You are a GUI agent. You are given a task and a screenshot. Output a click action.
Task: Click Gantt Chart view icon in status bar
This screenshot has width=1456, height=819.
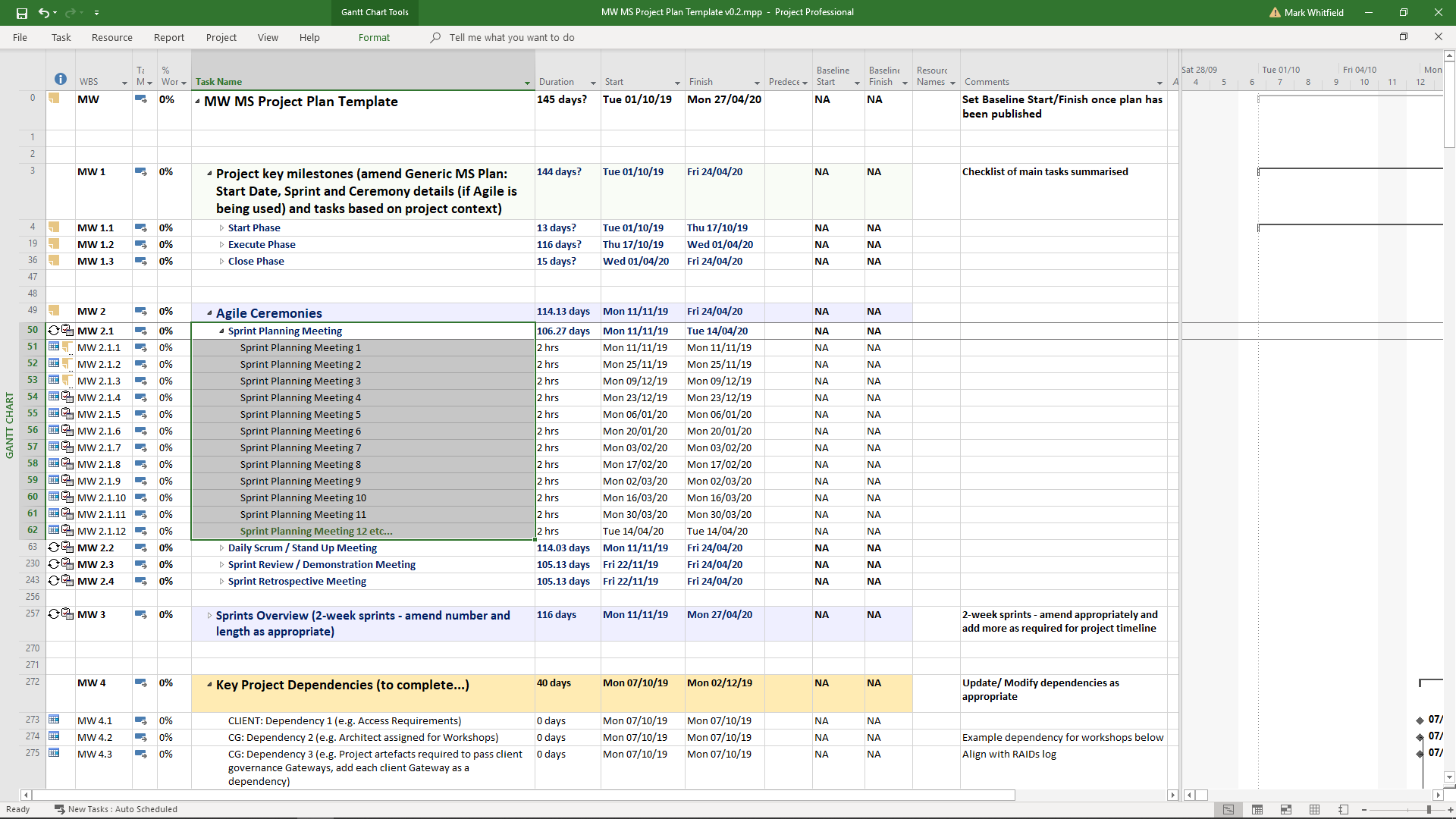pyautogui.click(x=1228, y=810)
